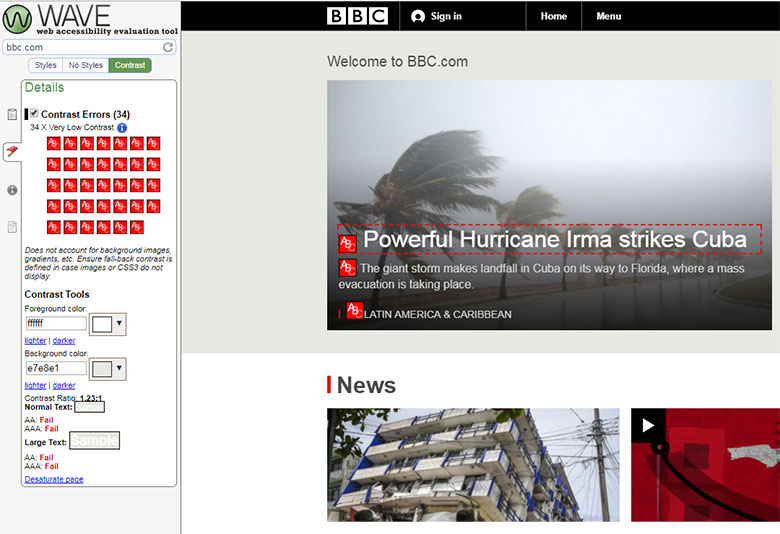
Task: Click the contrast icon beside LATIN AMERICA & CARIBBEAN
Action: (355, 311)
